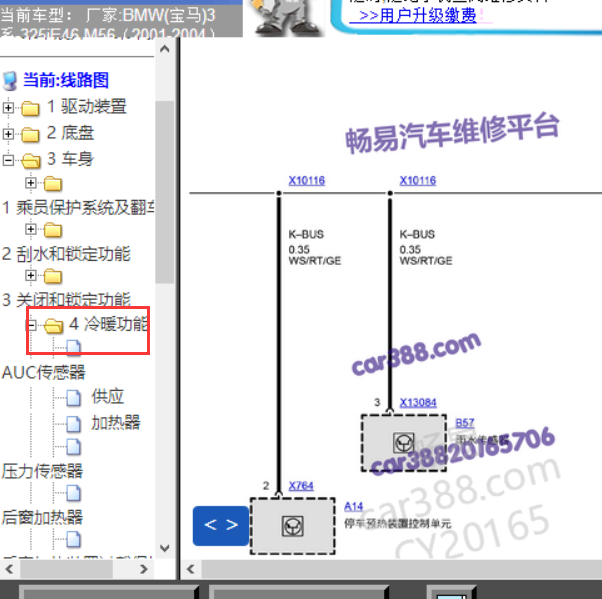Screen dimensions: 602x599
Task: Select the 3 车身 open folder icon
Action: [x=31, y=161]
